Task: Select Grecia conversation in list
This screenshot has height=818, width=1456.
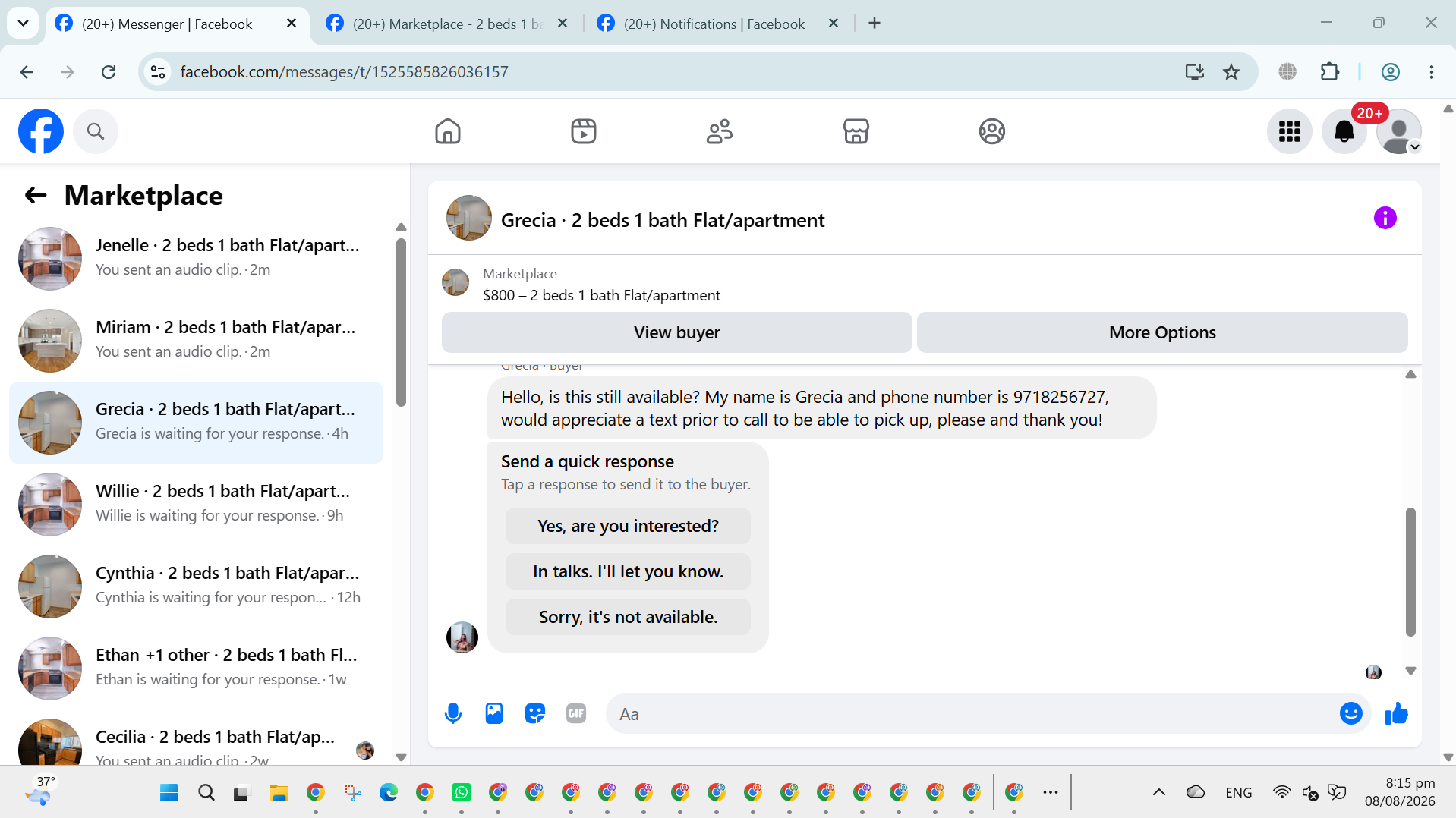Action: point(196,422)
